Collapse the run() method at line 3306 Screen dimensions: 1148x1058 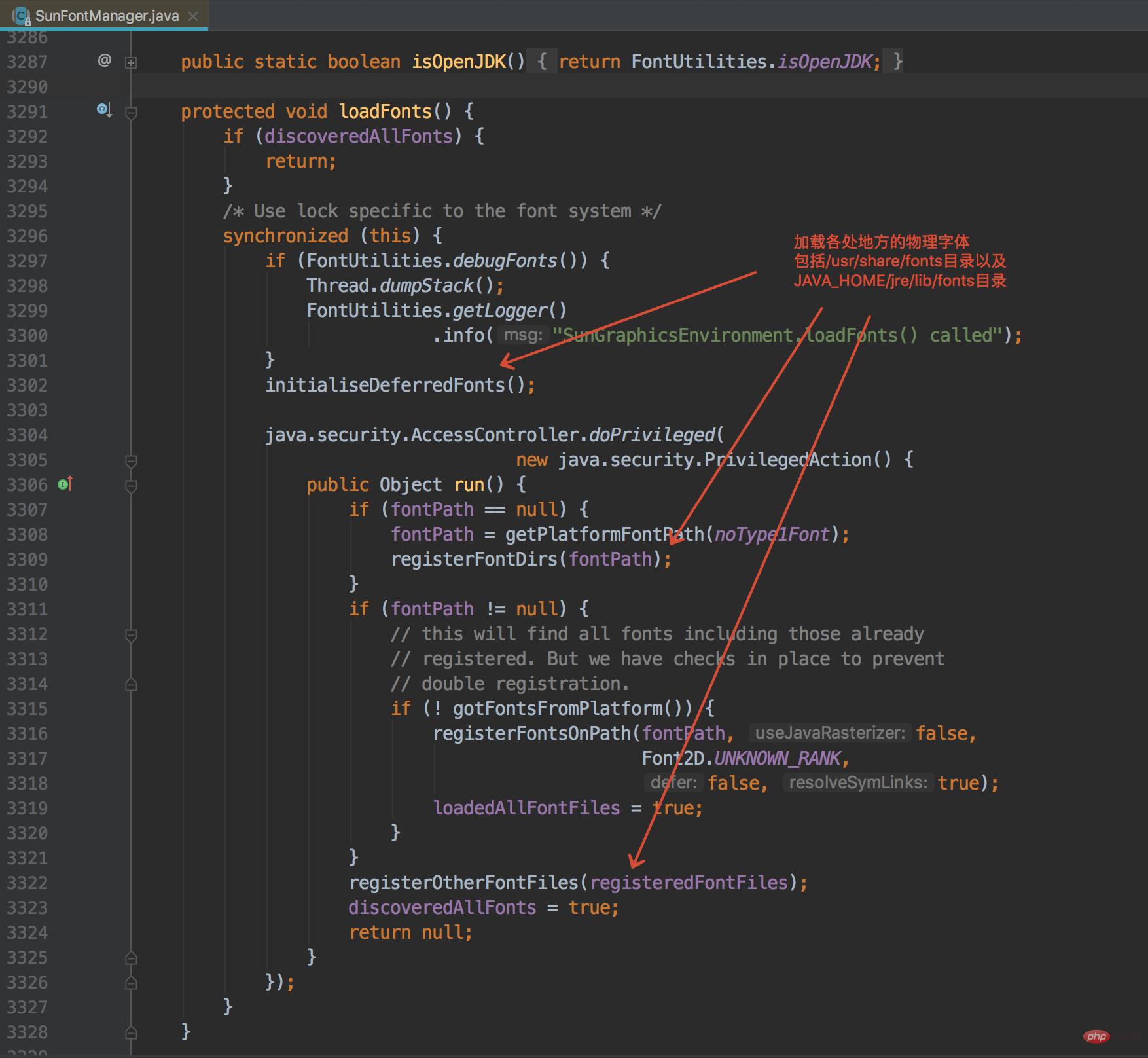[131, 486]
